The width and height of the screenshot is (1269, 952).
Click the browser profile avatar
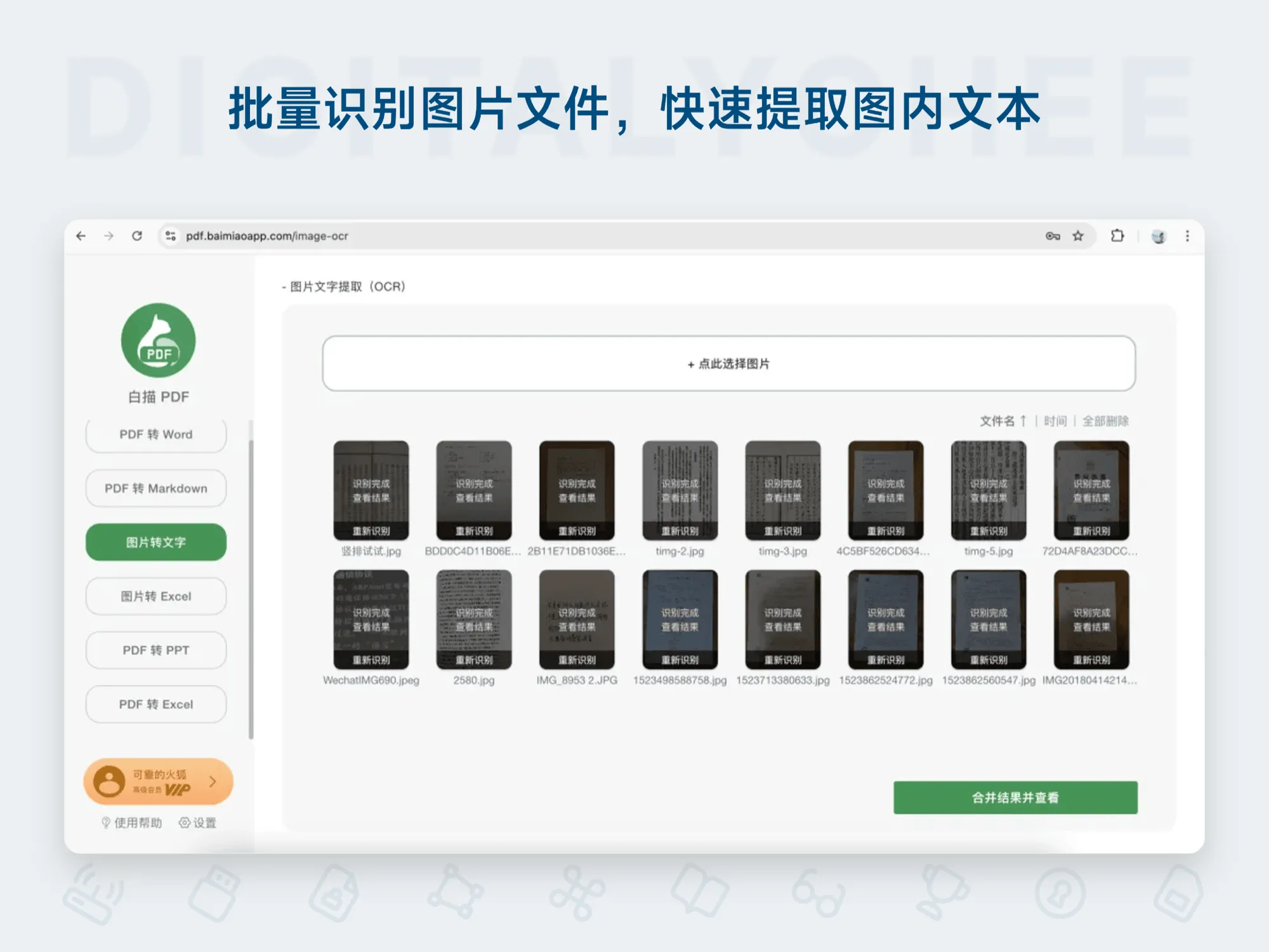1159,235
